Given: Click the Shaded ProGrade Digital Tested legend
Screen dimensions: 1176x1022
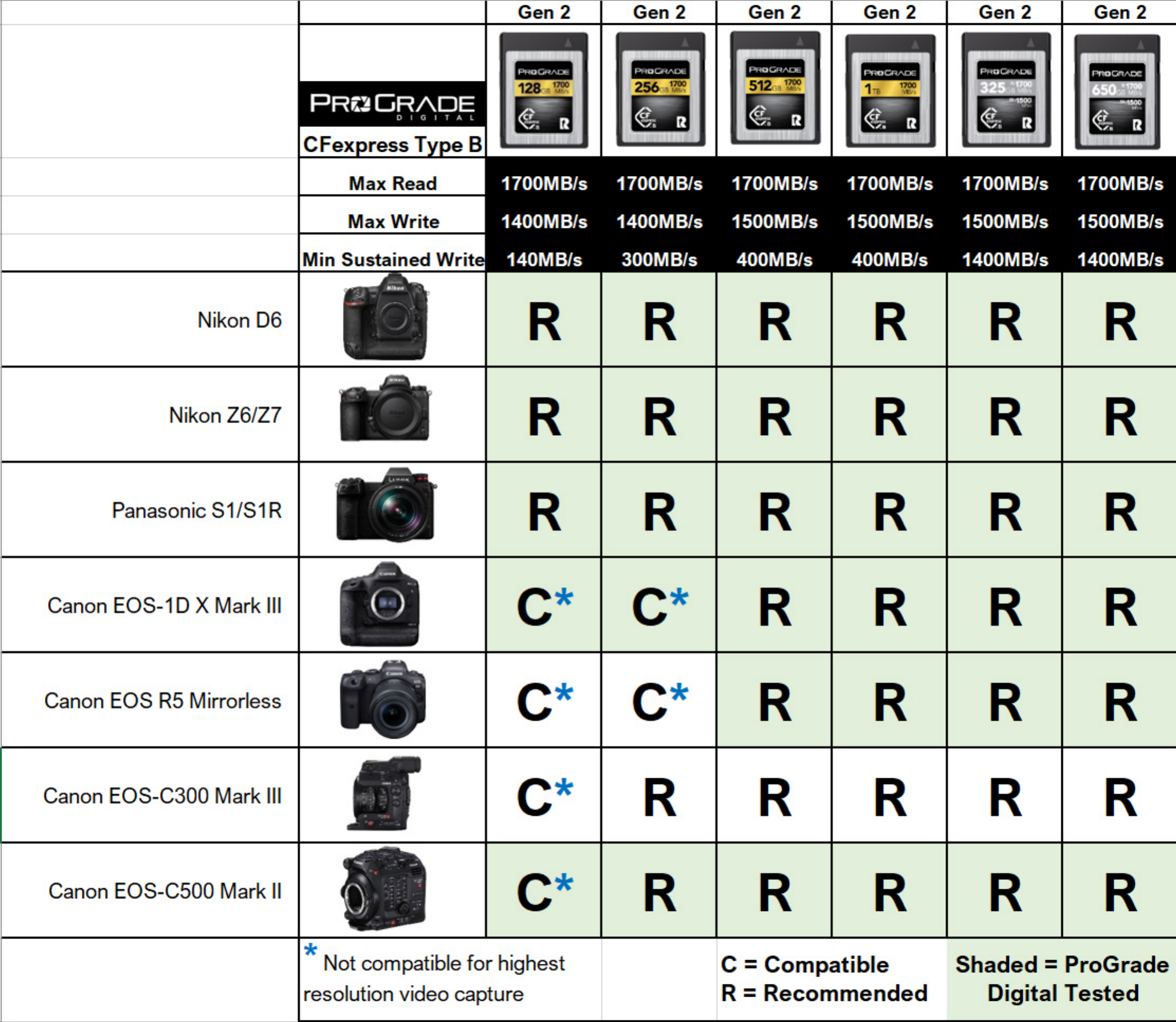Looking at the screenshot, I should (x=1061, y=979).
